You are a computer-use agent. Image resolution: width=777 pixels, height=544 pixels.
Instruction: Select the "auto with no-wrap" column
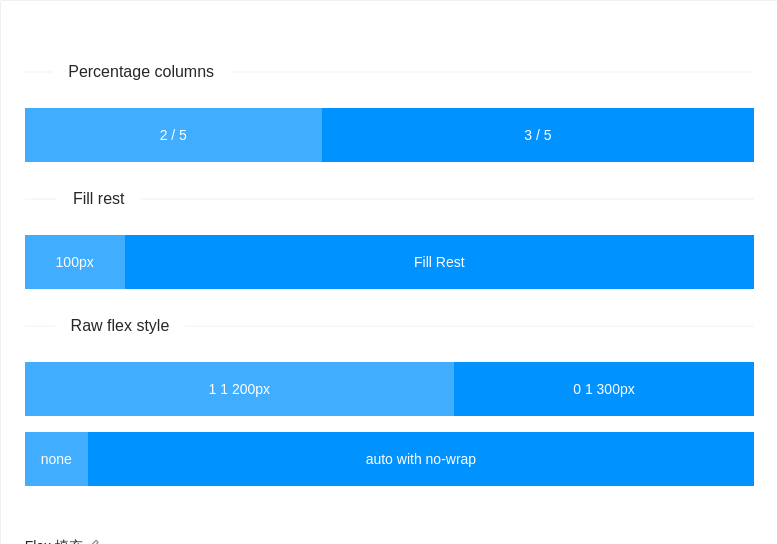pyautogui.click(x=420, y=459)
